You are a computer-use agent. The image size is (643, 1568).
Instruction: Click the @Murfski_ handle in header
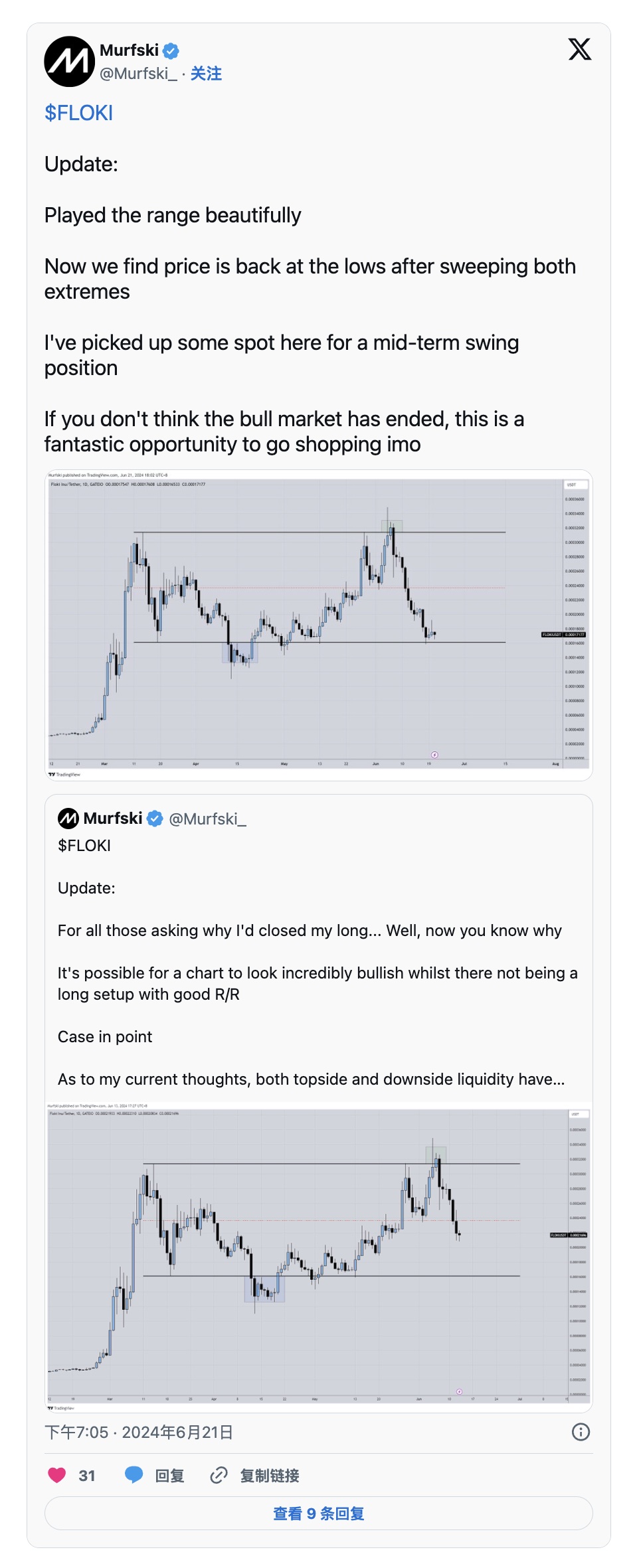tap(138, 74)
